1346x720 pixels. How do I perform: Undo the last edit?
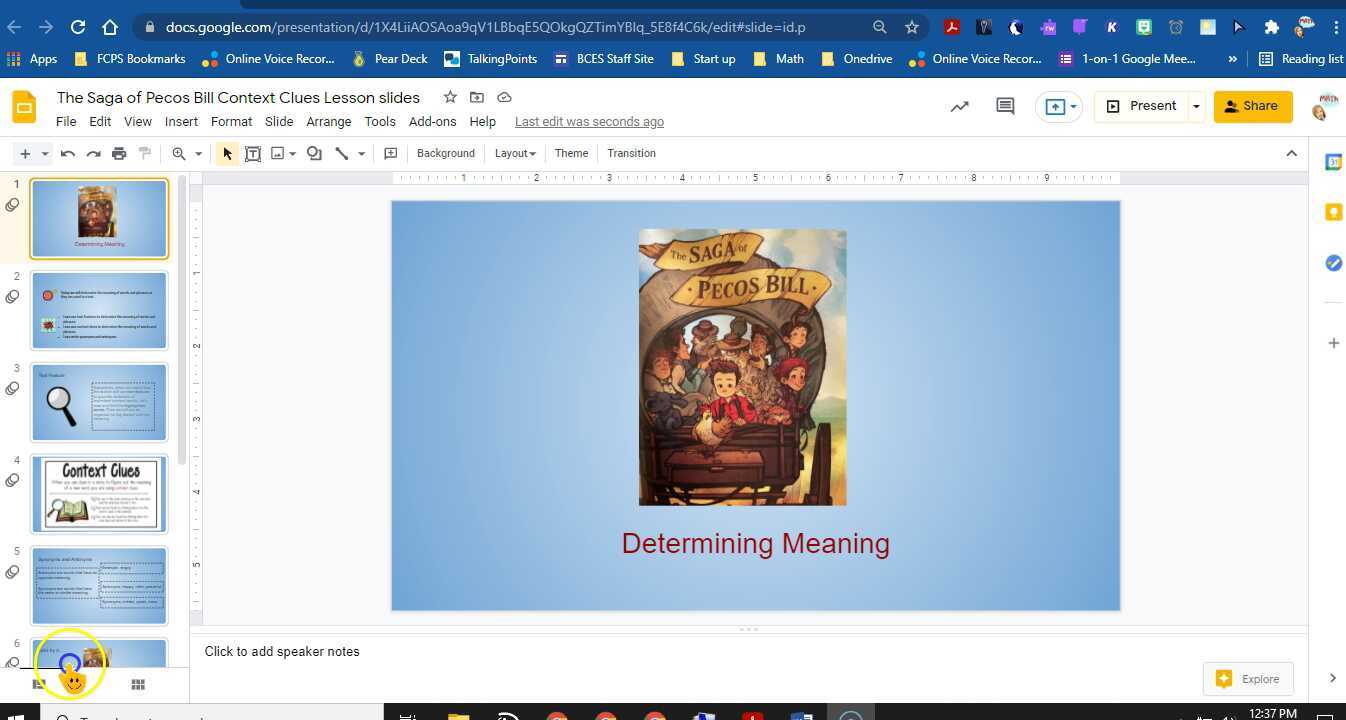point(67,153)
